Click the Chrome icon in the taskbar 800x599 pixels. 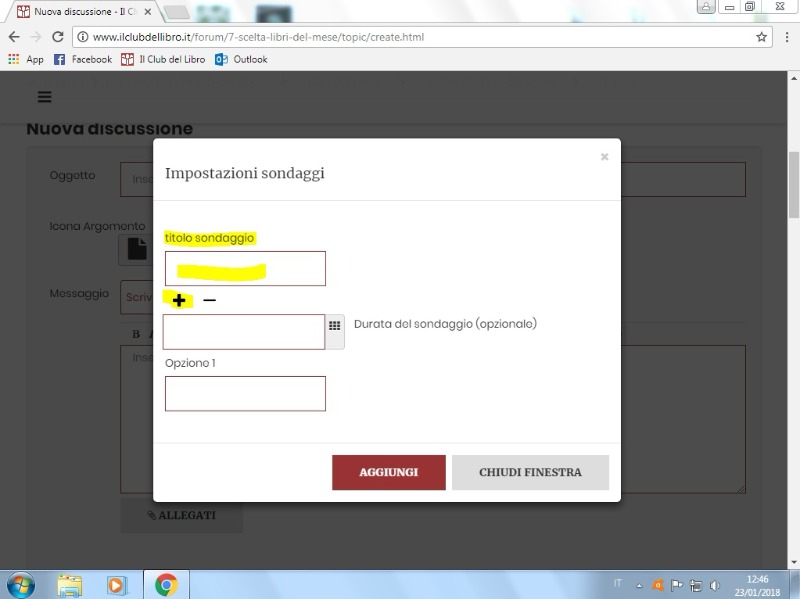[x=166, y=584]
